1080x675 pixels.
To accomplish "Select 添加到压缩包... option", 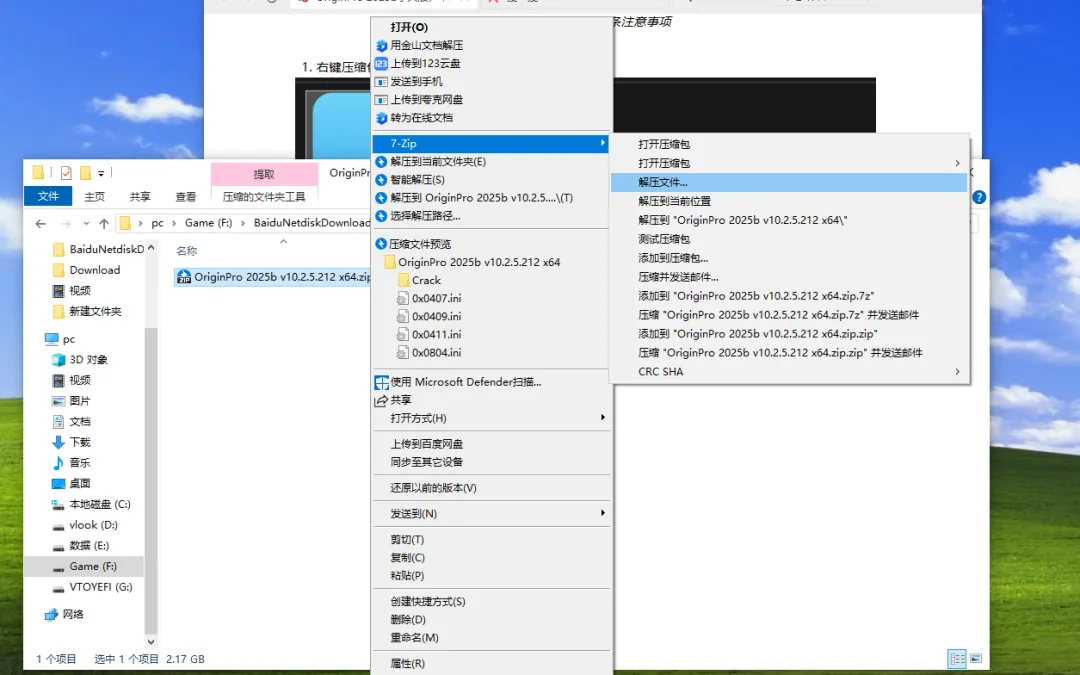I will (x=789, y=258).
